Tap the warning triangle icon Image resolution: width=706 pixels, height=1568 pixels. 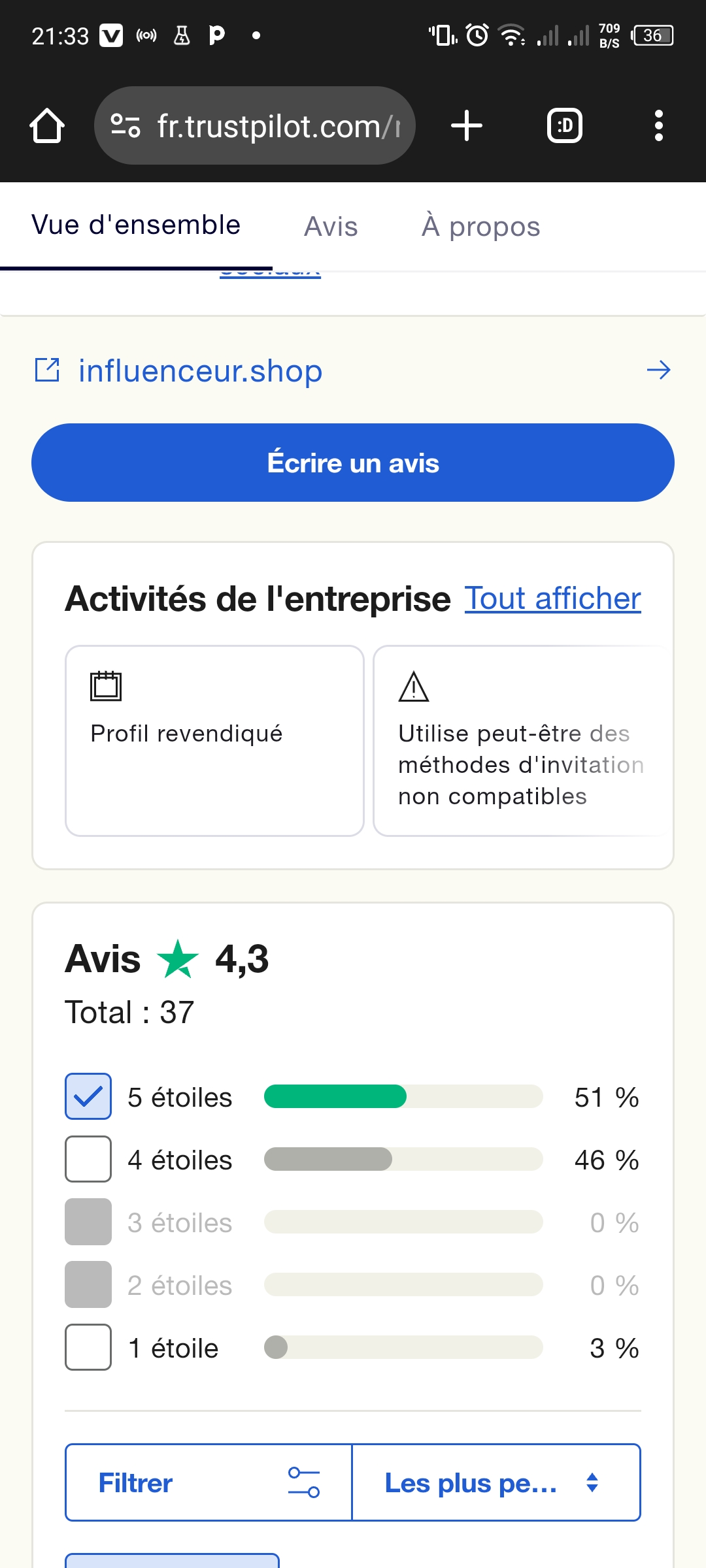tap(414, 687)
